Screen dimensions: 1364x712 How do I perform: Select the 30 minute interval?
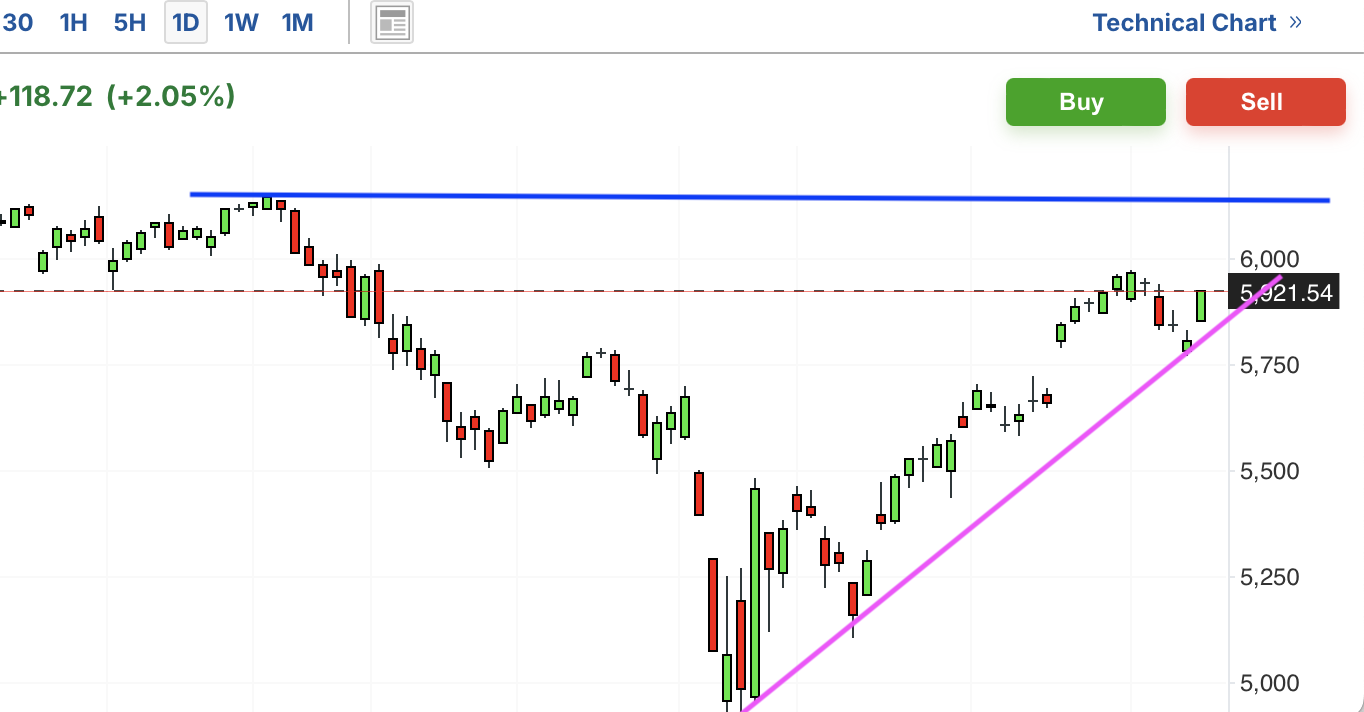17,23
